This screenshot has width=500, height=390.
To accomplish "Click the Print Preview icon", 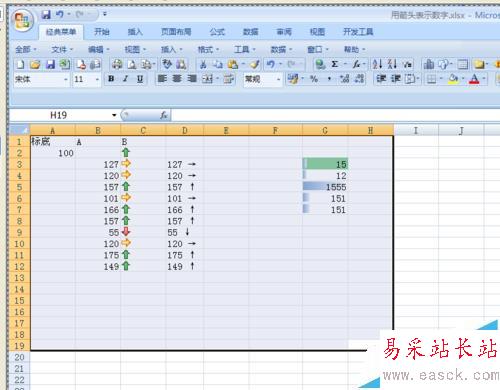I will (x=132, y=64).
